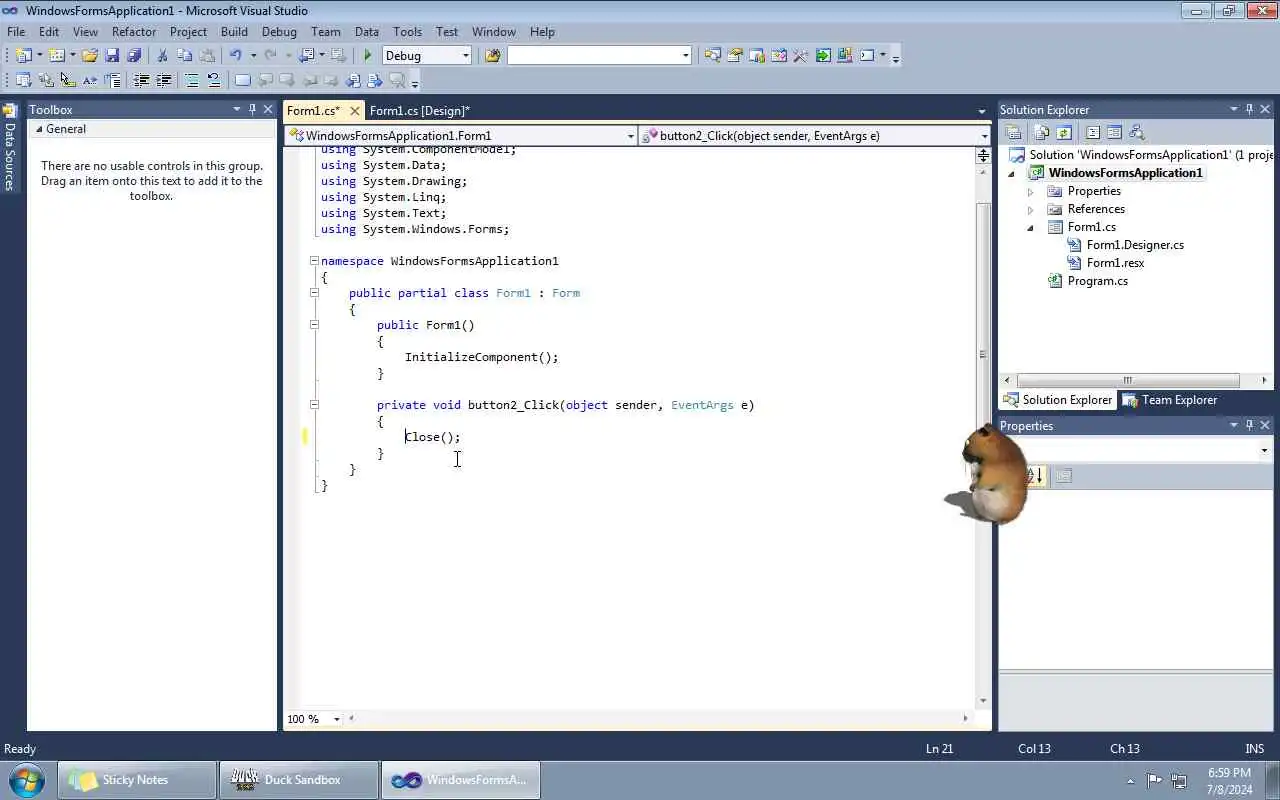Sort properties alphabetically with A-Z icon
The width and height of the screenshot is (1280, 800).
[1034, 476]
